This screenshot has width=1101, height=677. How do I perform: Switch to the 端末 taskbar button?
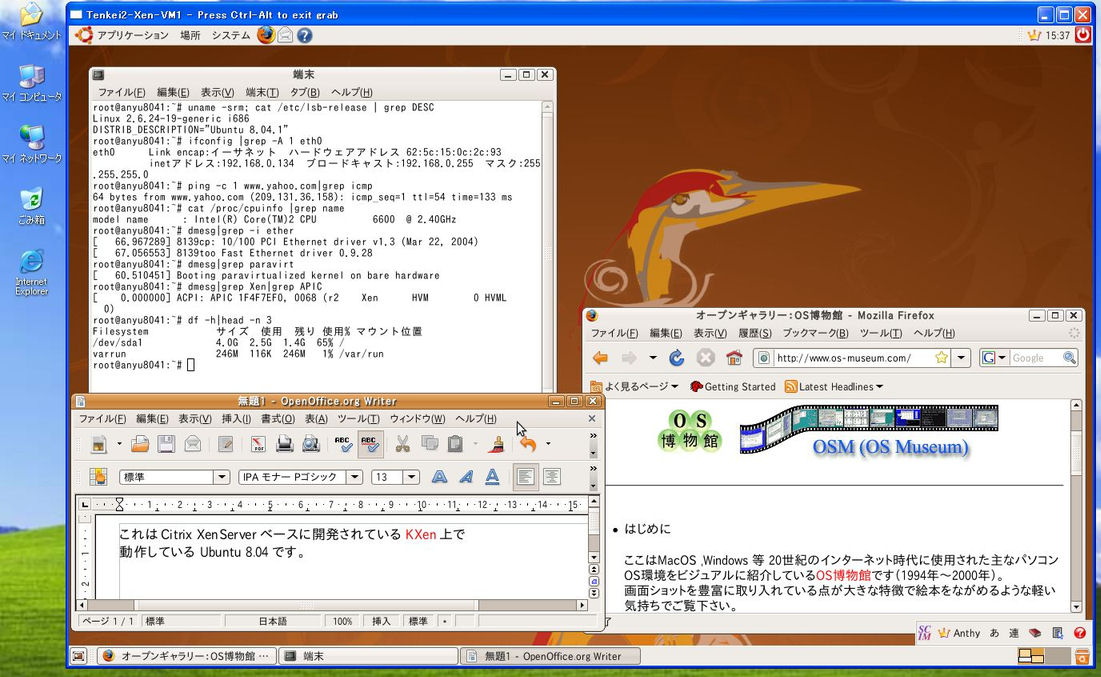pyautogui.click(x=368, y=656)
